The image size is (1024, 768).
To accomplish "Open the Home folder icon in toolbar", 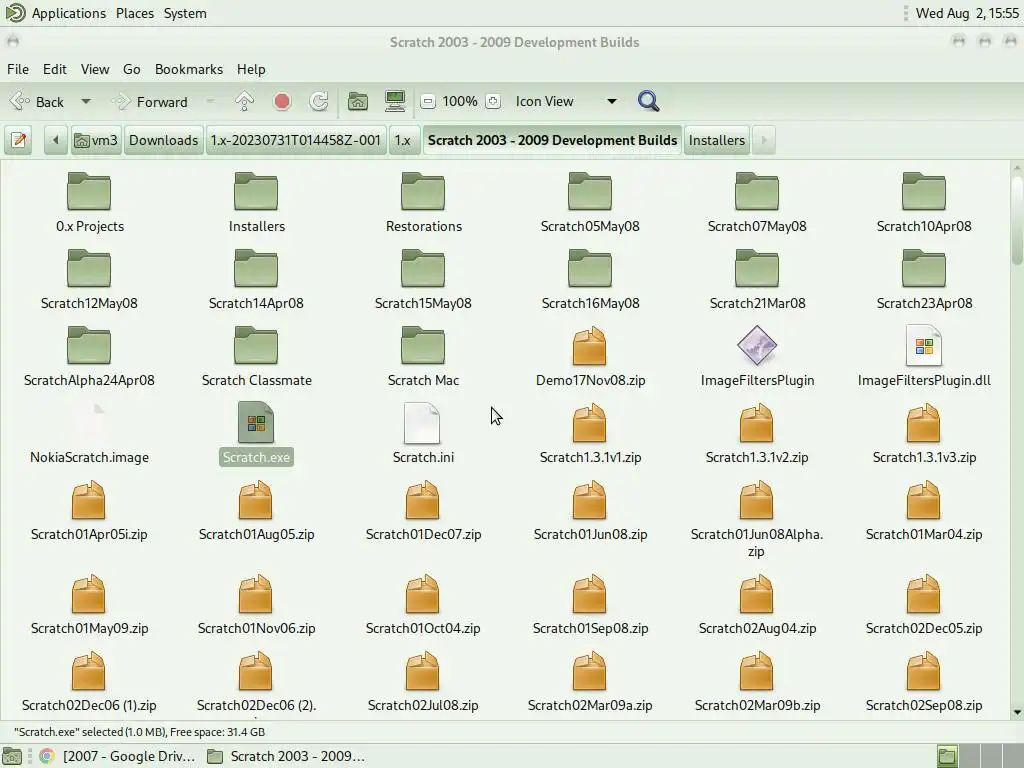I will tap(357, 101).
